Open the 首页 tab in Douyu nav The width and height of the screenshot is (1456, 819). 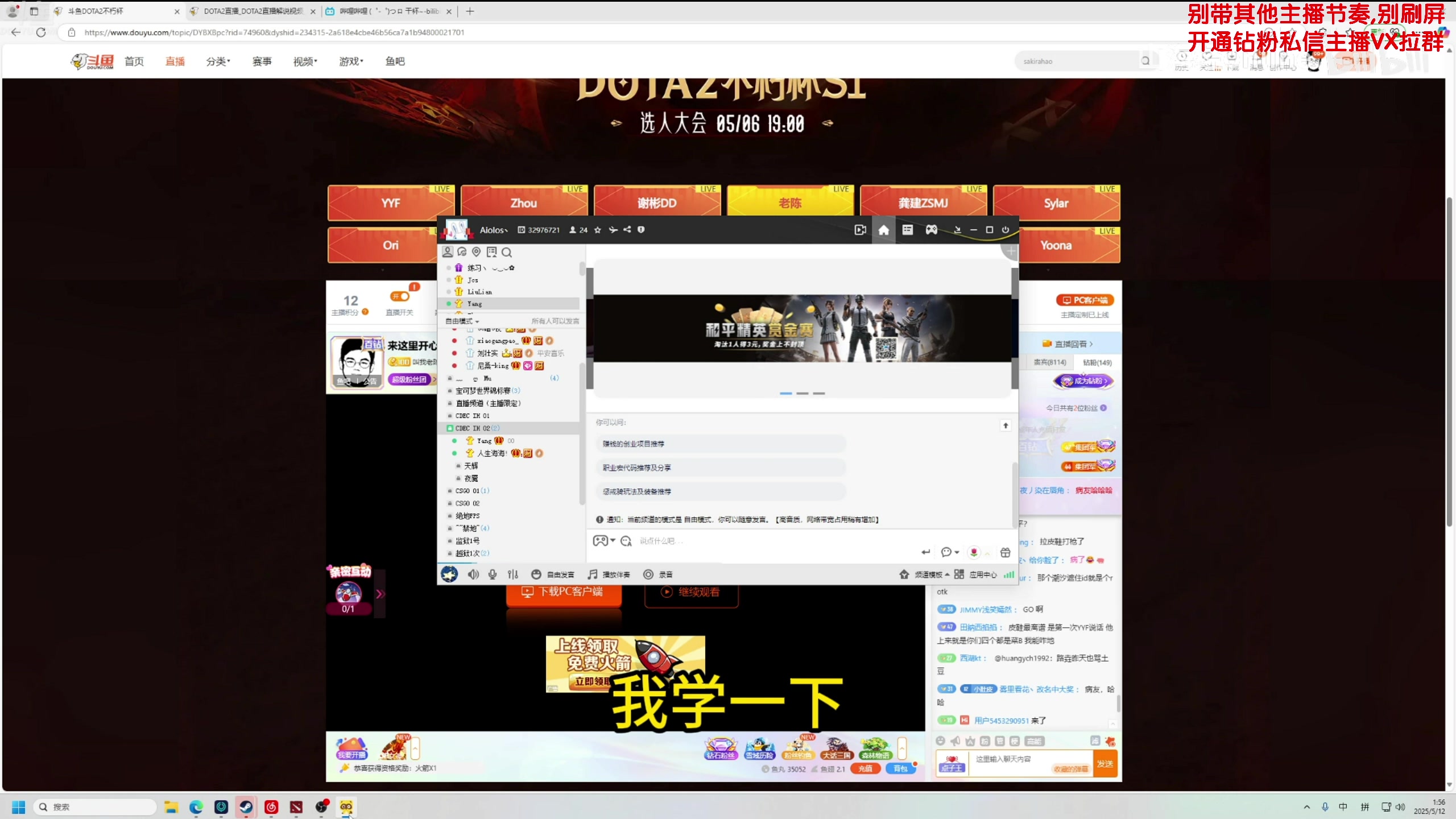pyautogui.click(x=134, y=61)
